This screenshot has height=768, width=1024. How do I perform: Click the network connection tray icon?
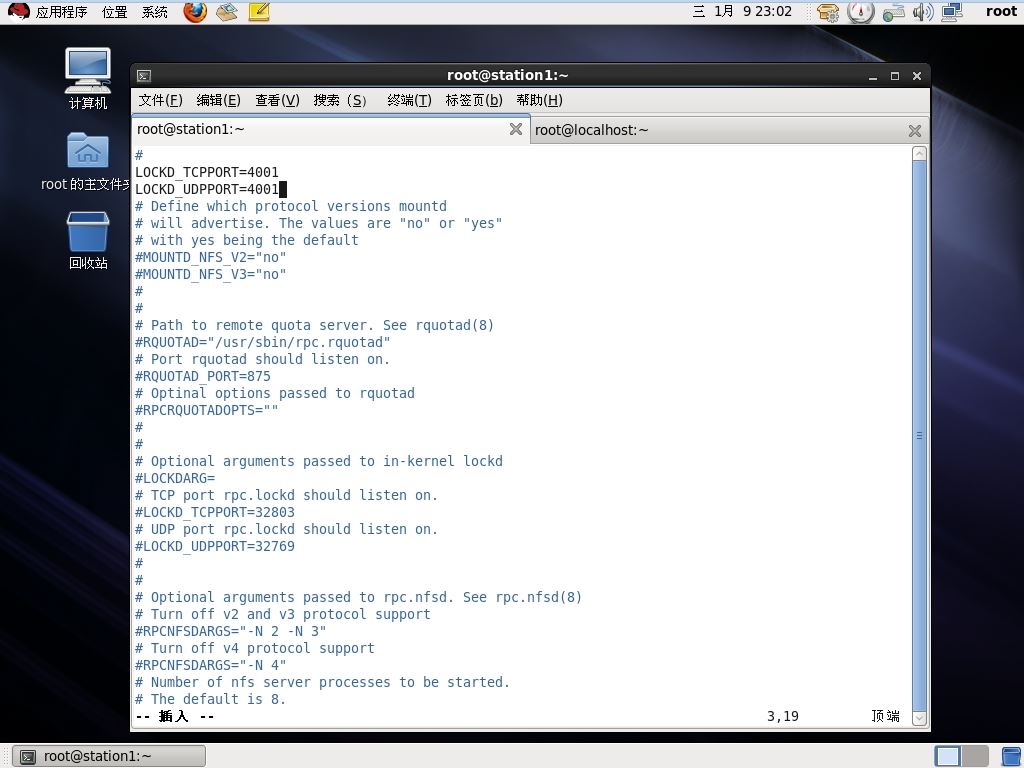click(x=893, y=12)
